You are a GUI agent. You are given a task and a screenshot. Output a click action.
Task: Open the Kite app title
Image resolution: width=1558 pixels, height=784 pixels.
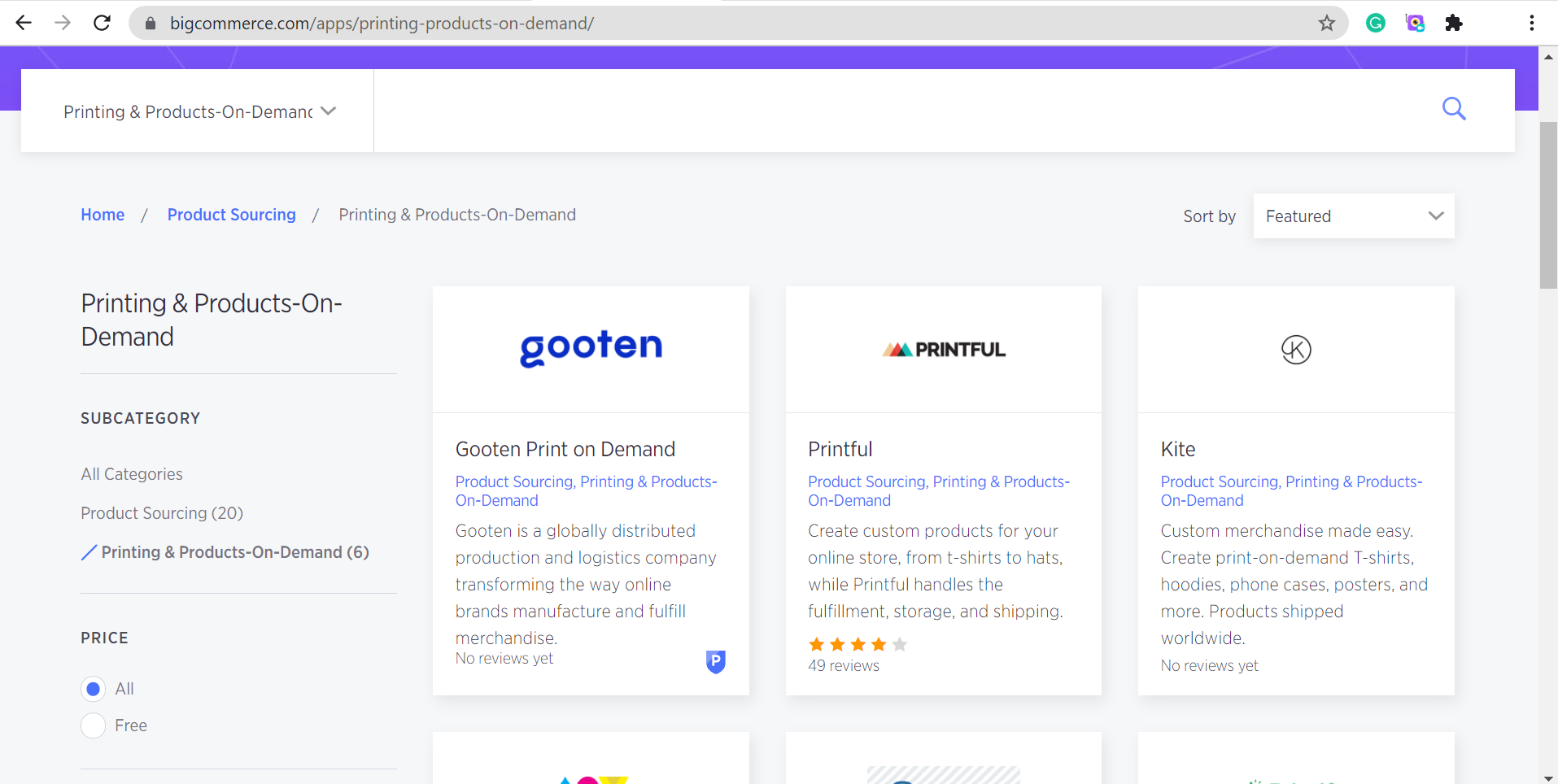point(1178,449)
